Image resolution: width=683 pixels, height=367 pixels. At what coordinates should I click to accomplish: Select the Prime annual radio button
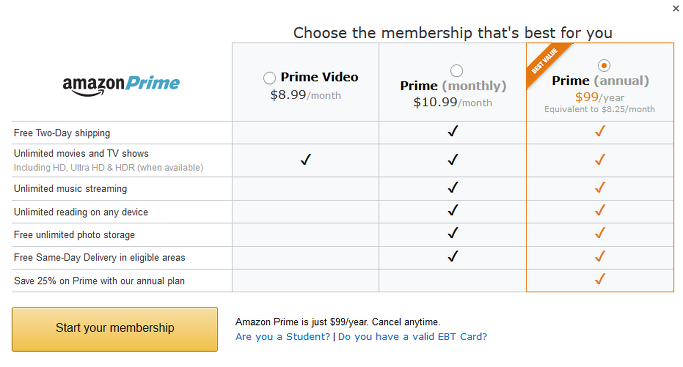click(x=604, y=66)
